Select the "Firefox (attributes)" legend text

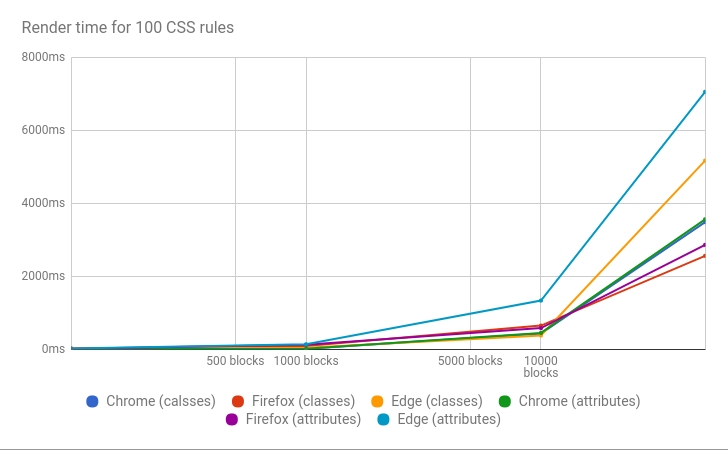(302, 419)
